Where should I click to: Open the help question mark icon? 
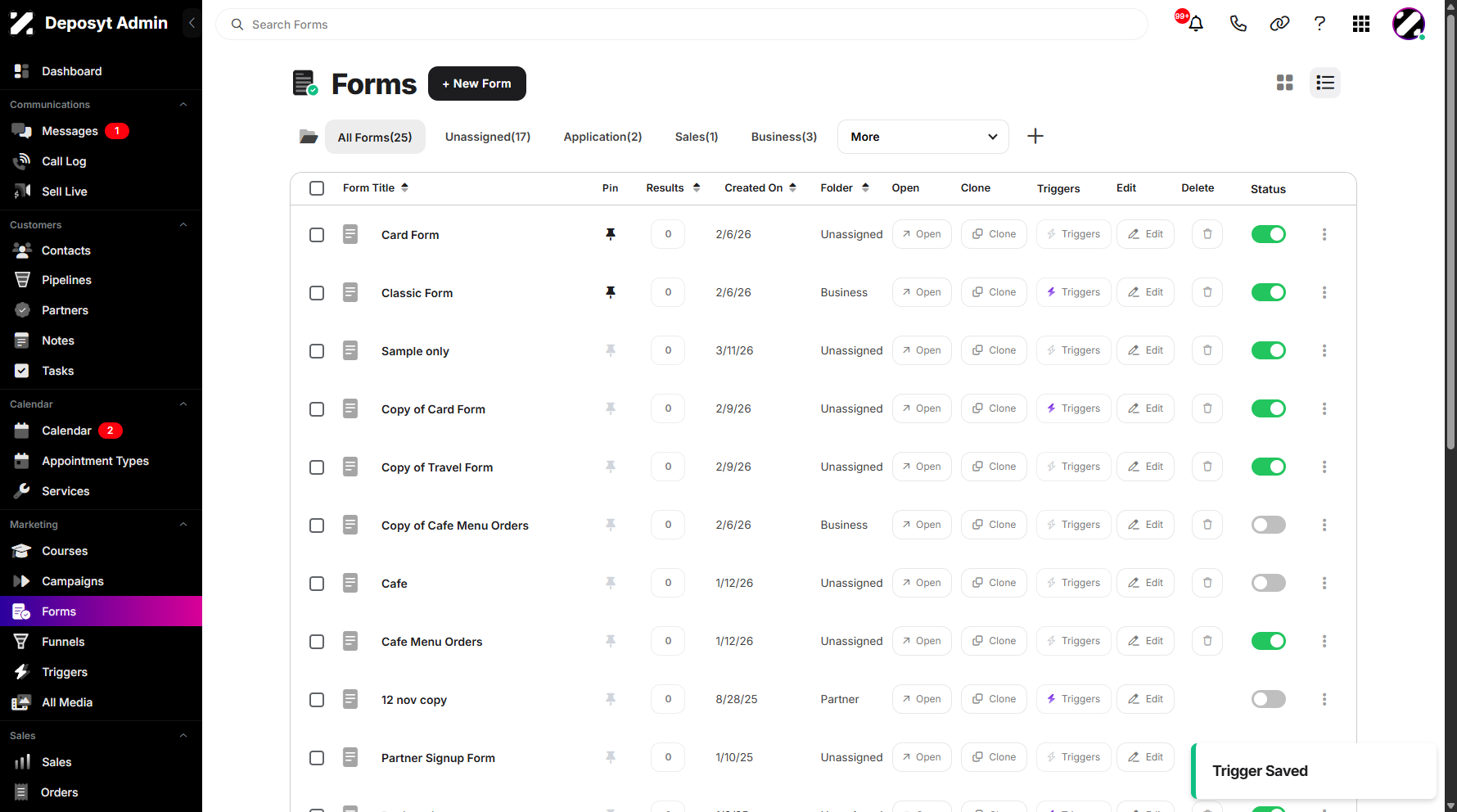click(1319, 24)
